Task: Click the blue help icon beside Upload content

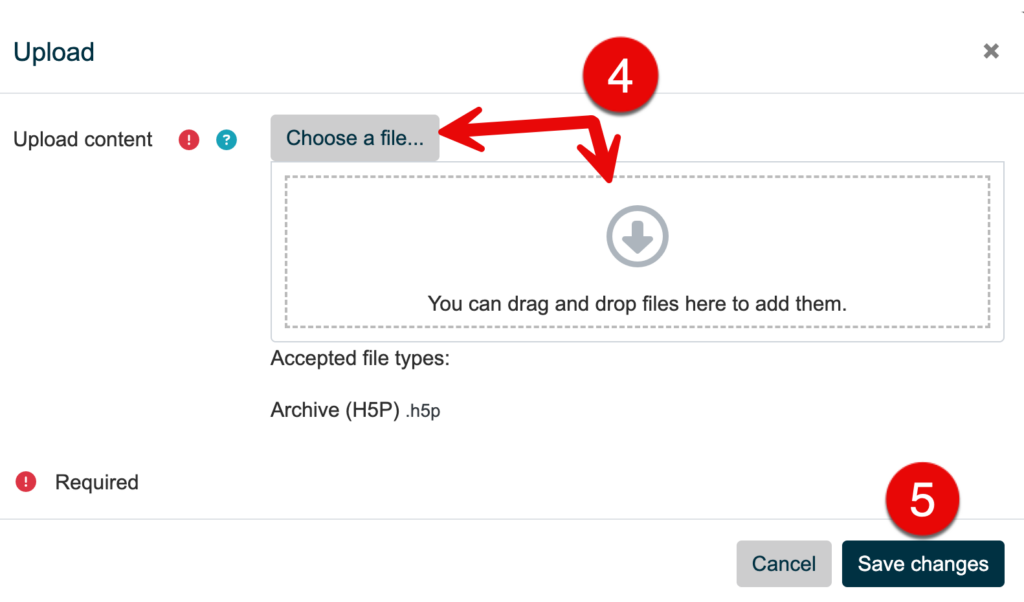Action: coord(227,140)
